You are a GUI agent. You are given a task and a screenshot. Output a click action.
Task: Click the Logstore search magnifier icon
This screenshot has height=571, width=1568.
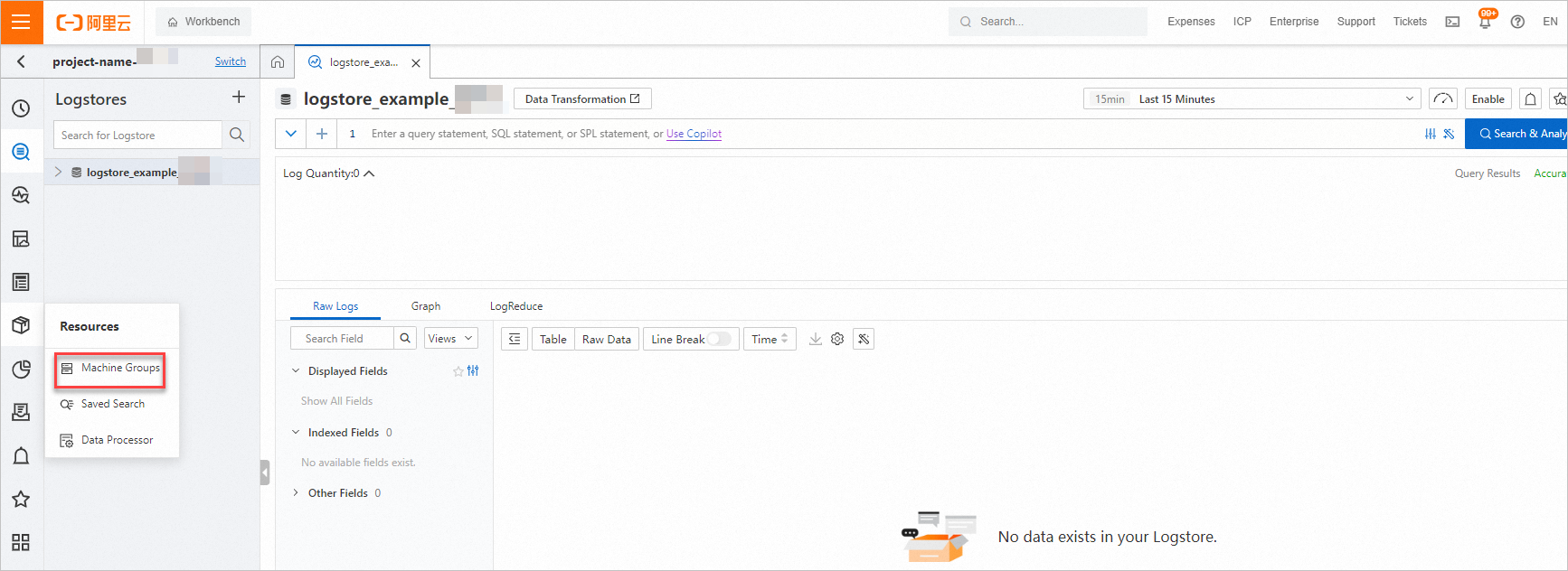(x=237, y=135)
